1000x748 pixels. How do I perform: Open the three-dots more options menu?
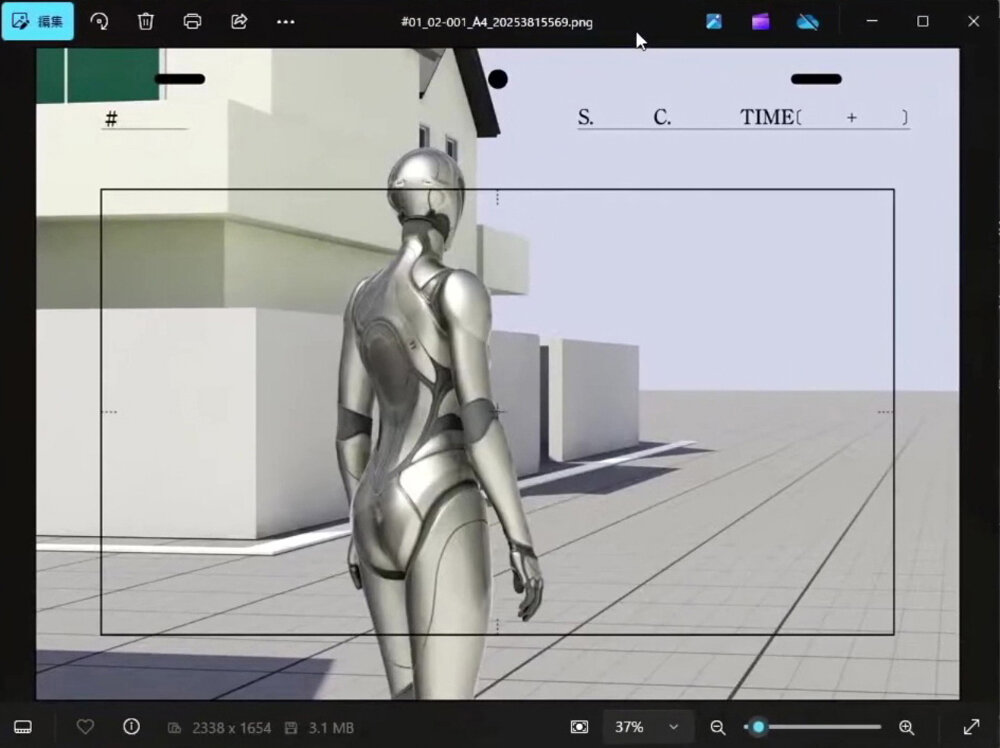[286, 21]
